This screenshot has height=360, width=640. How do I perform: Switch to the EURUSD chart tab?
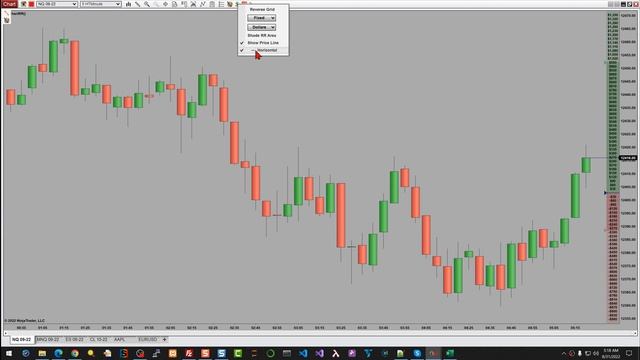[148, 340]
